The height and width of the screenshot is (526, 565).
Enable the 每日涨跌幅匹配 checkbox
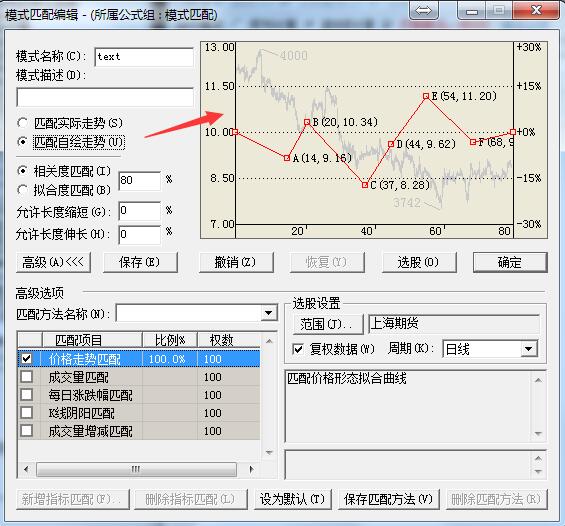(27, 395)
